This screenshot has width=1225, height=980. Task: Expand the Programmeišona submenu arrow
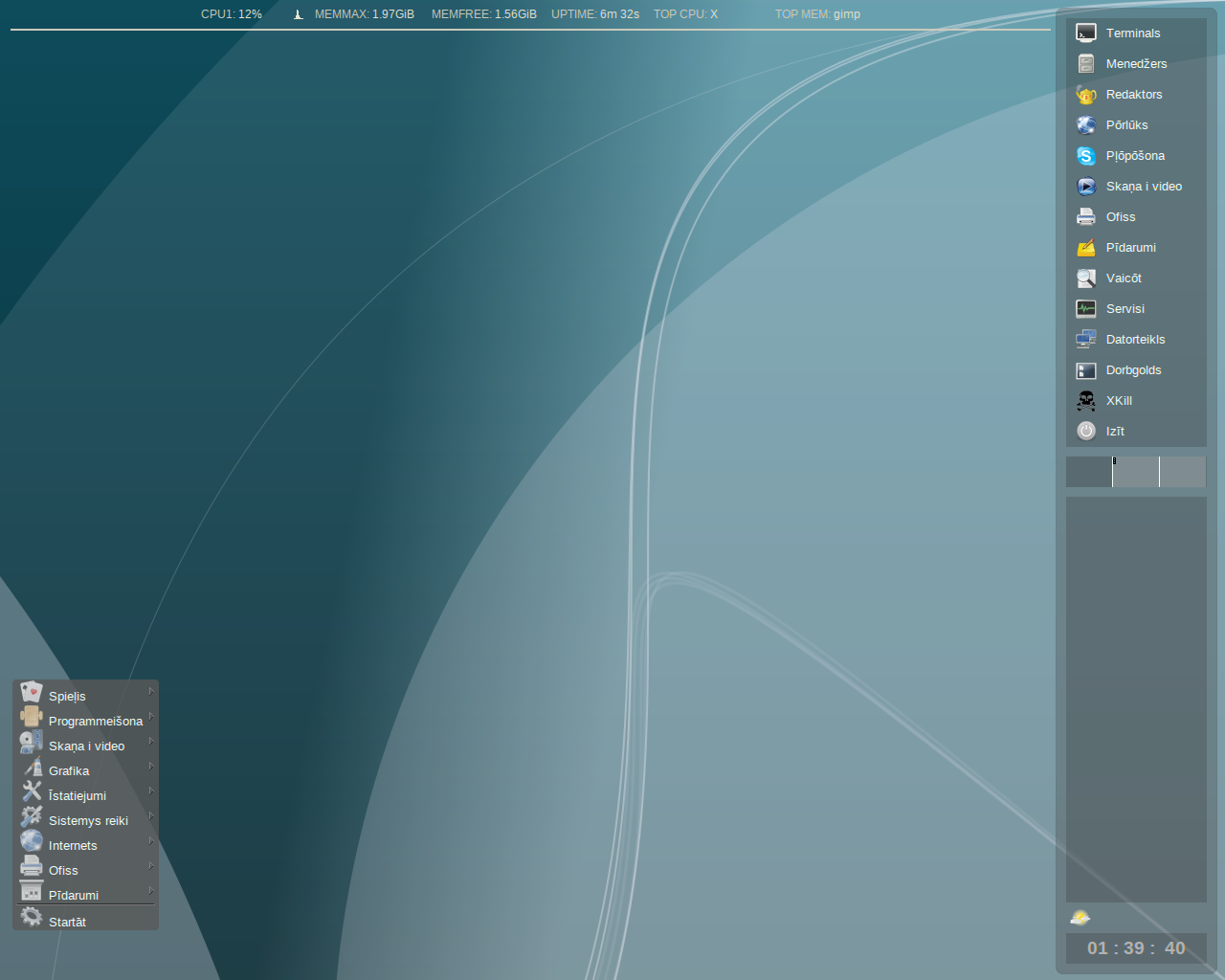150,716
